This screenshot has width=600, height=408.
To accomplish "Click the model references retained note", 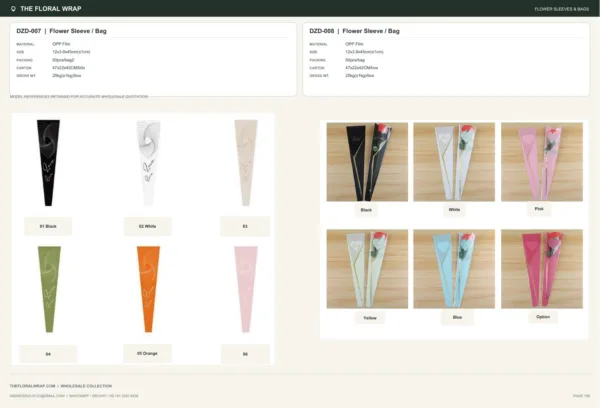I will [x=79, y=96].
